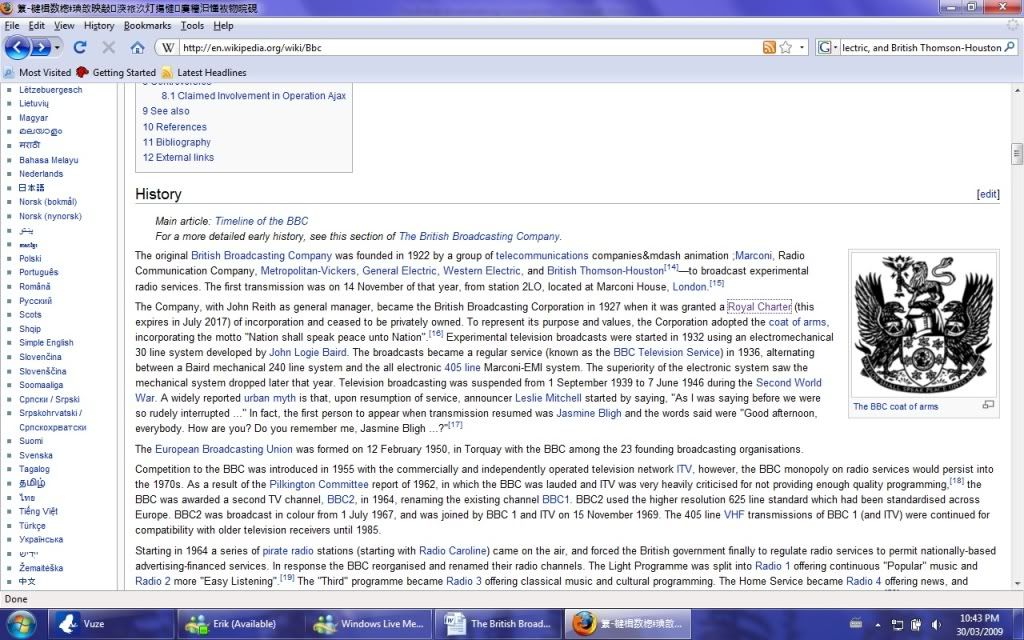Open Most Visited bookmarks folder

tap(38, 72)
